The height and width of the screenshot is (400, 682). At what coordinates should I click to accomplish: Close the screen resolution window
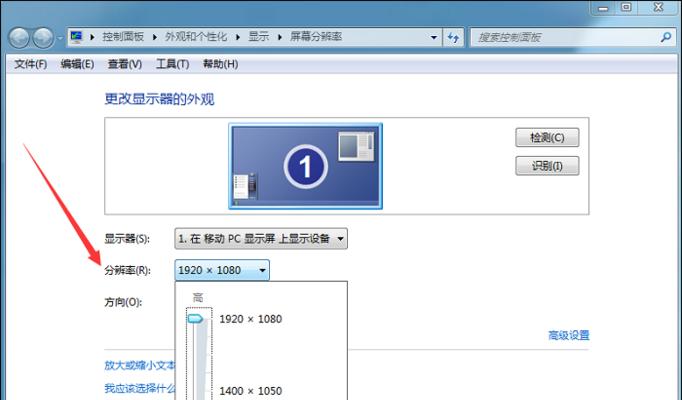658,7
